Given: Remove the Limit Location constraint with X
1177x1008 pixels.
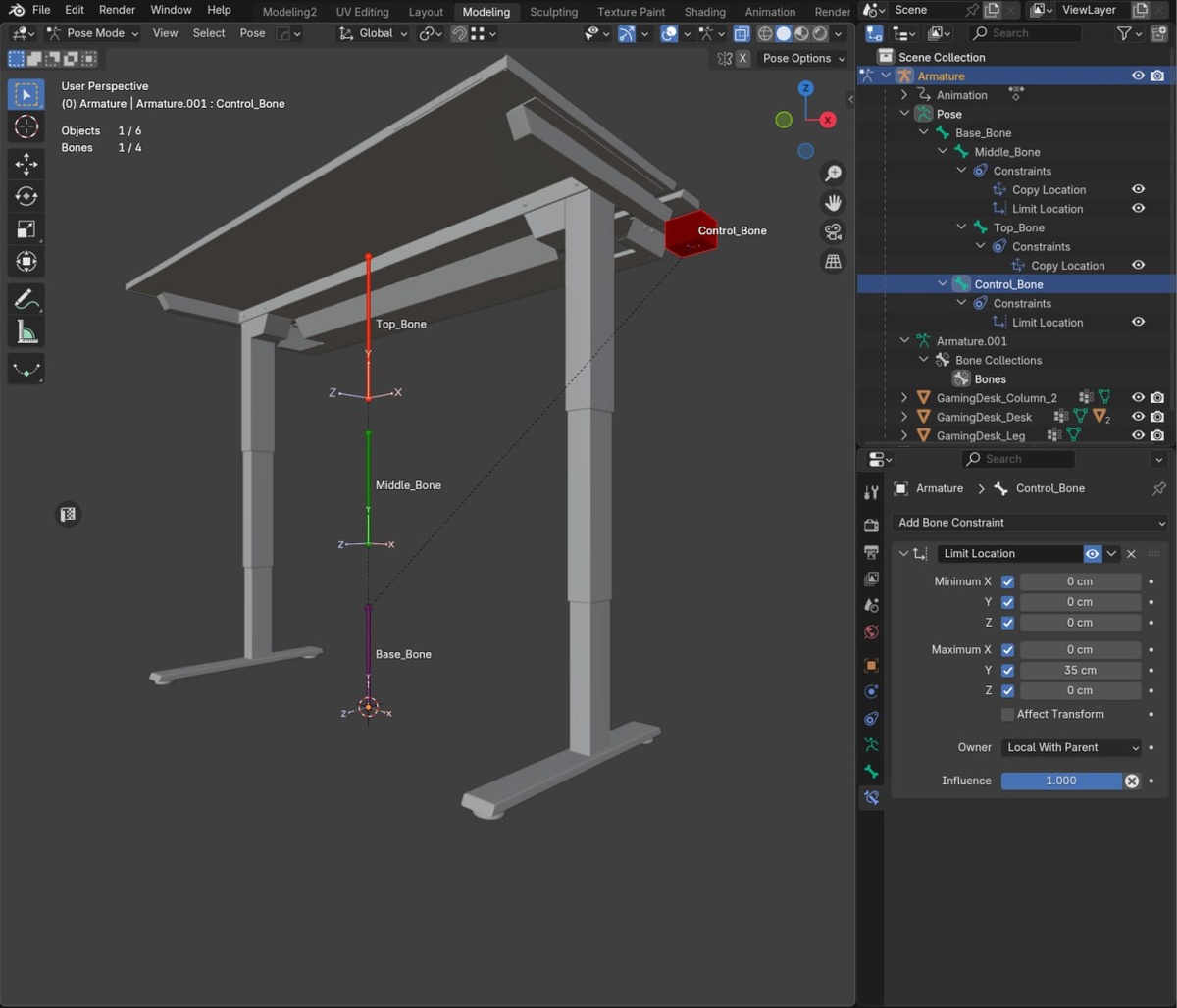Looking at the screenshot, I should click(x=1131, y=554).
